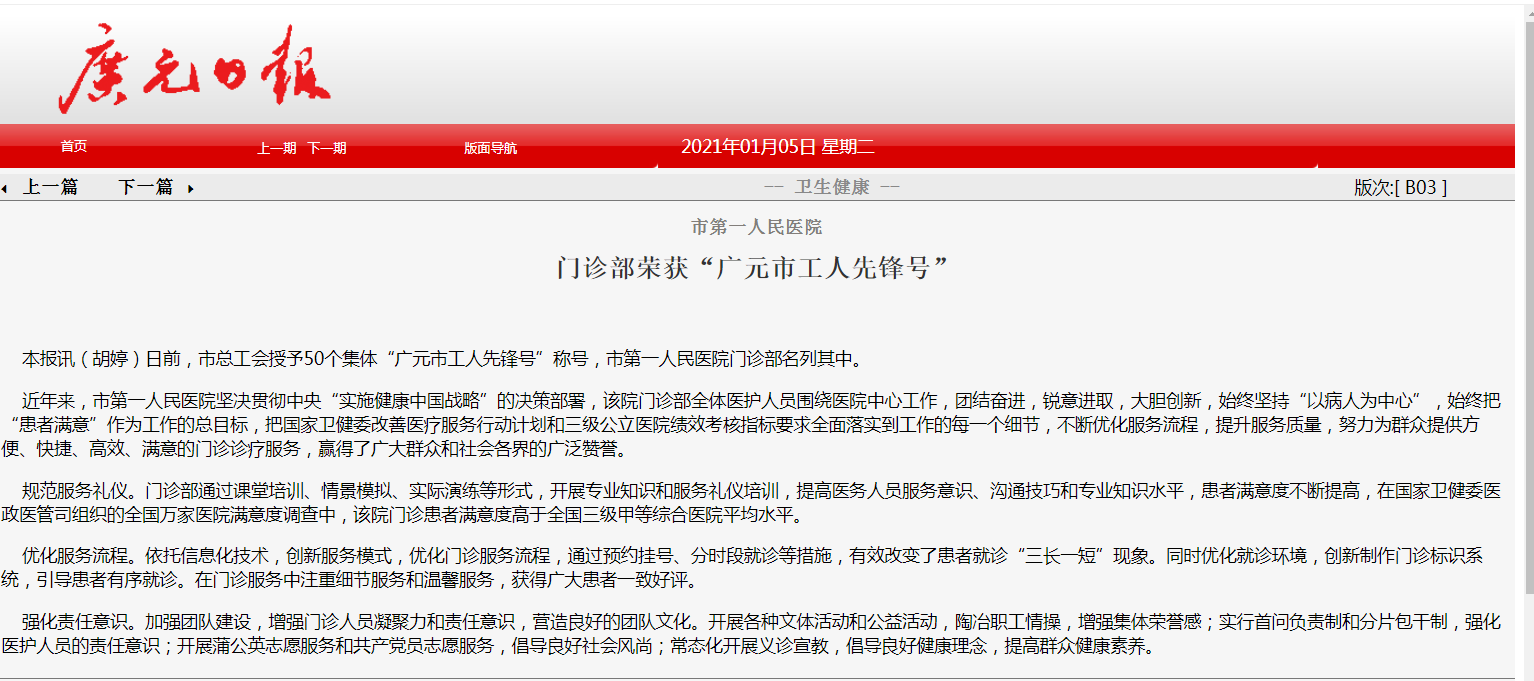The height and width of the screenshot is (681, 1534).
Task: Click the date 2021年01月05日 星期二
Action: click(777, 147)
